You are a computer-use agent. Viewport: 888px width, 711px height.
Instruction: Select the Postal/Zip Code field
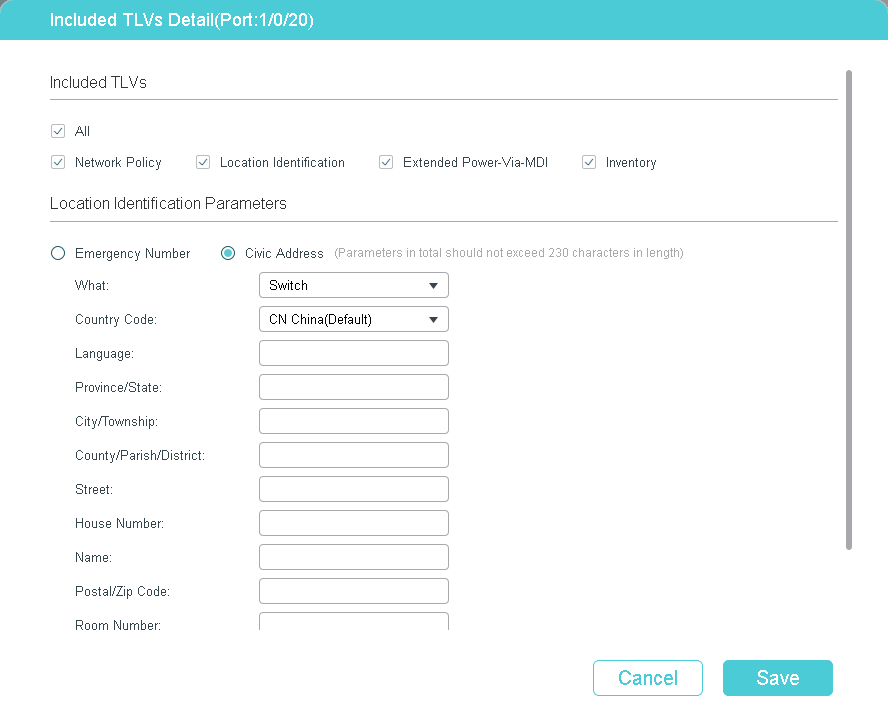(353, 591)
